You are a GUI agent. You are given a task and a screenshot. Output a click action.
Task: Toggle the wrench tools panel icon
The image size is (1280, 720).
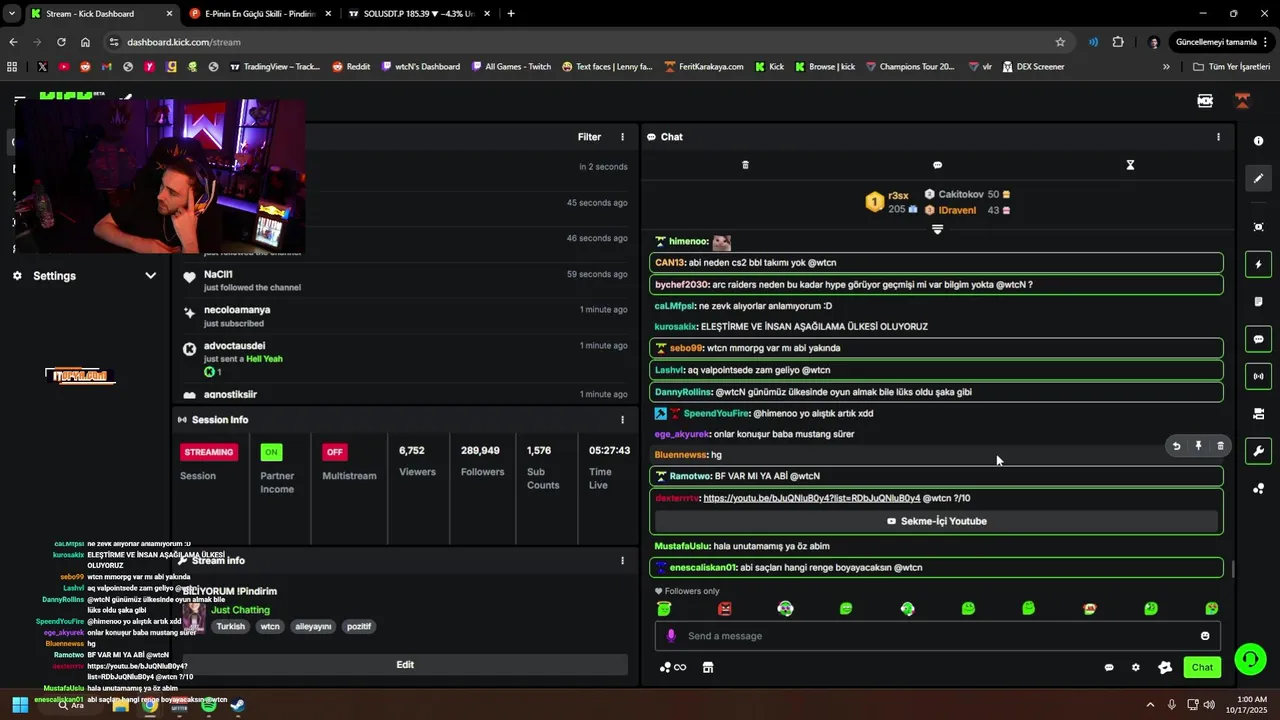1258,451
